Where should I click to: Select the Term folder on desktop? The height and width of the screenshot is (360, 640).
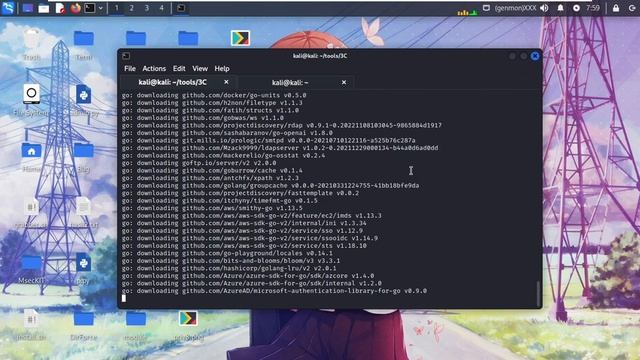[x=84, y=45]
